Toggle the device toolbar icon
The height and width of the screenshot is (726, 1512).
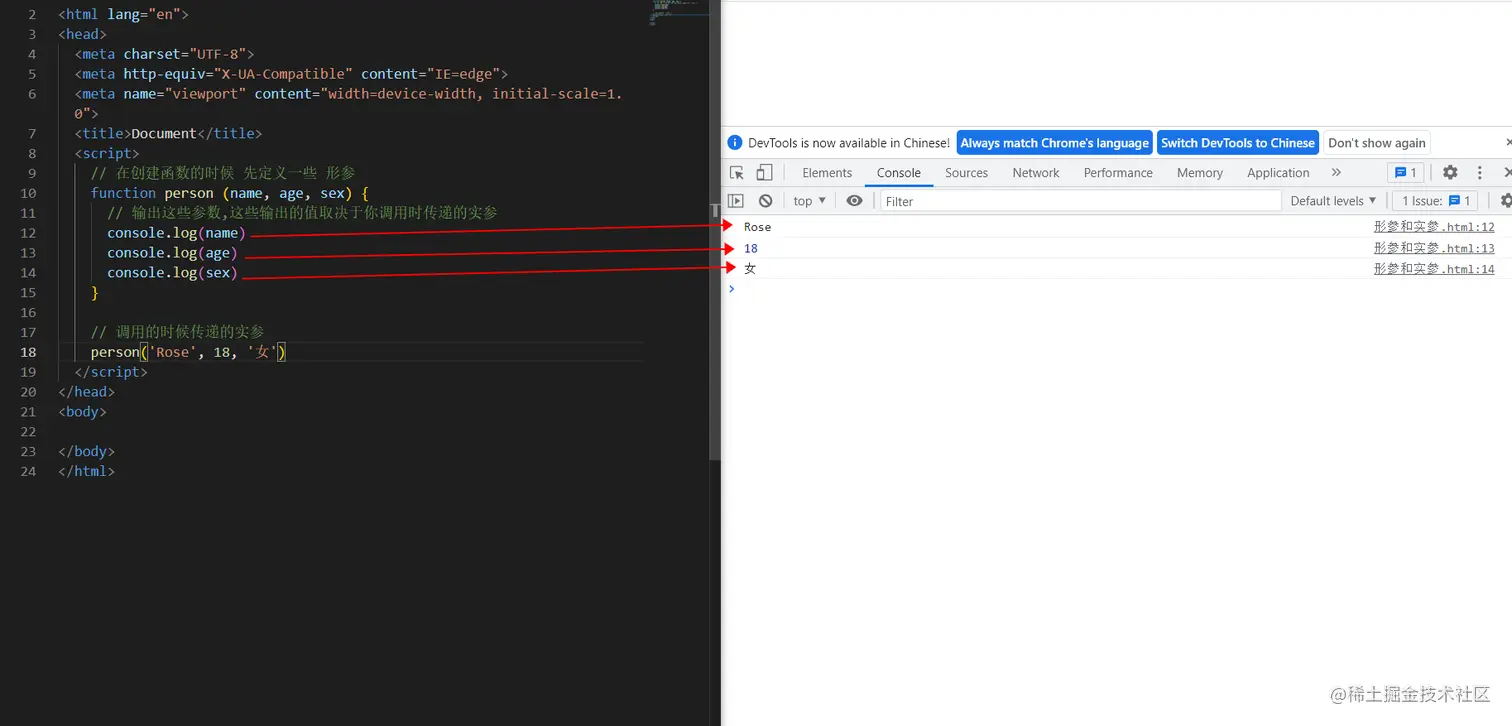click(x=763, y=173)
